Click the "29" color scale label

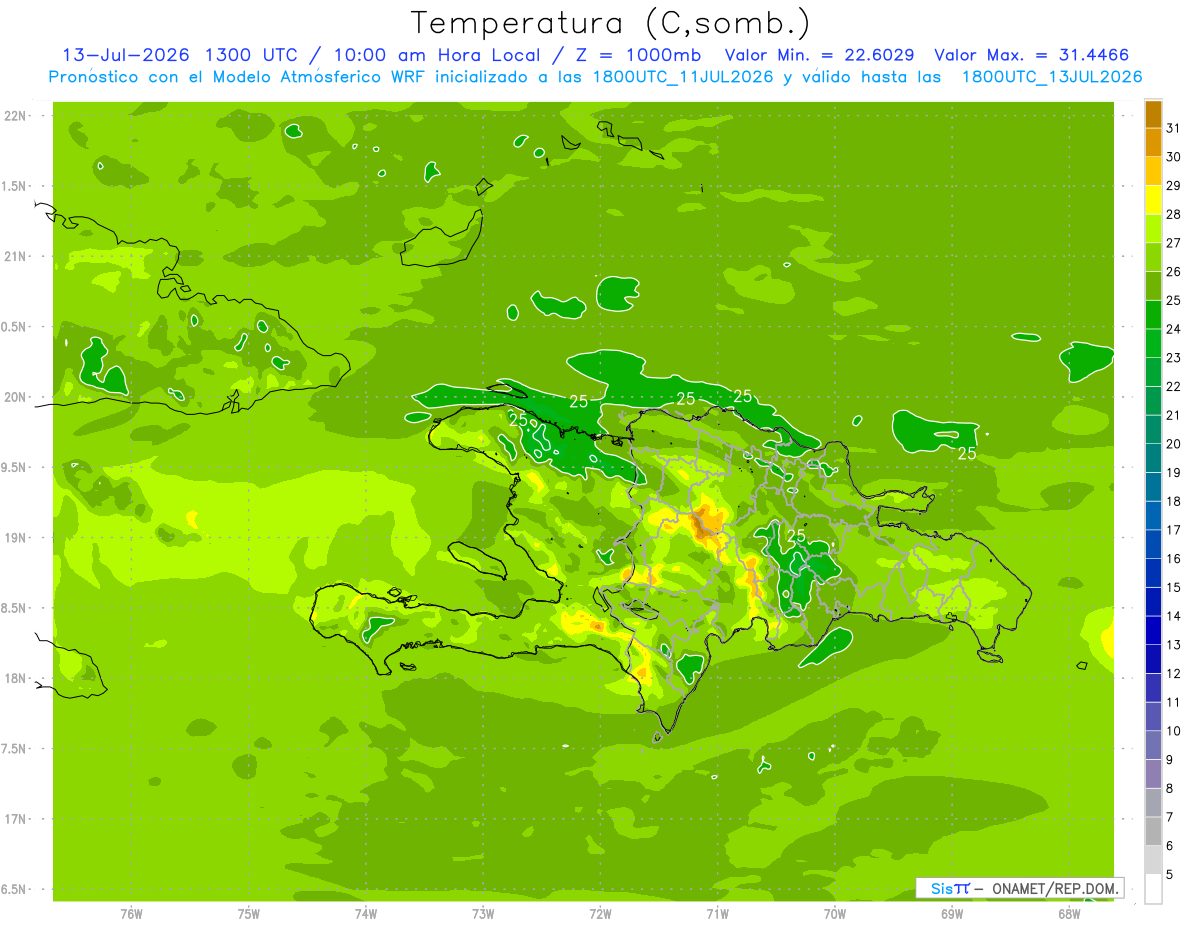1174,186
